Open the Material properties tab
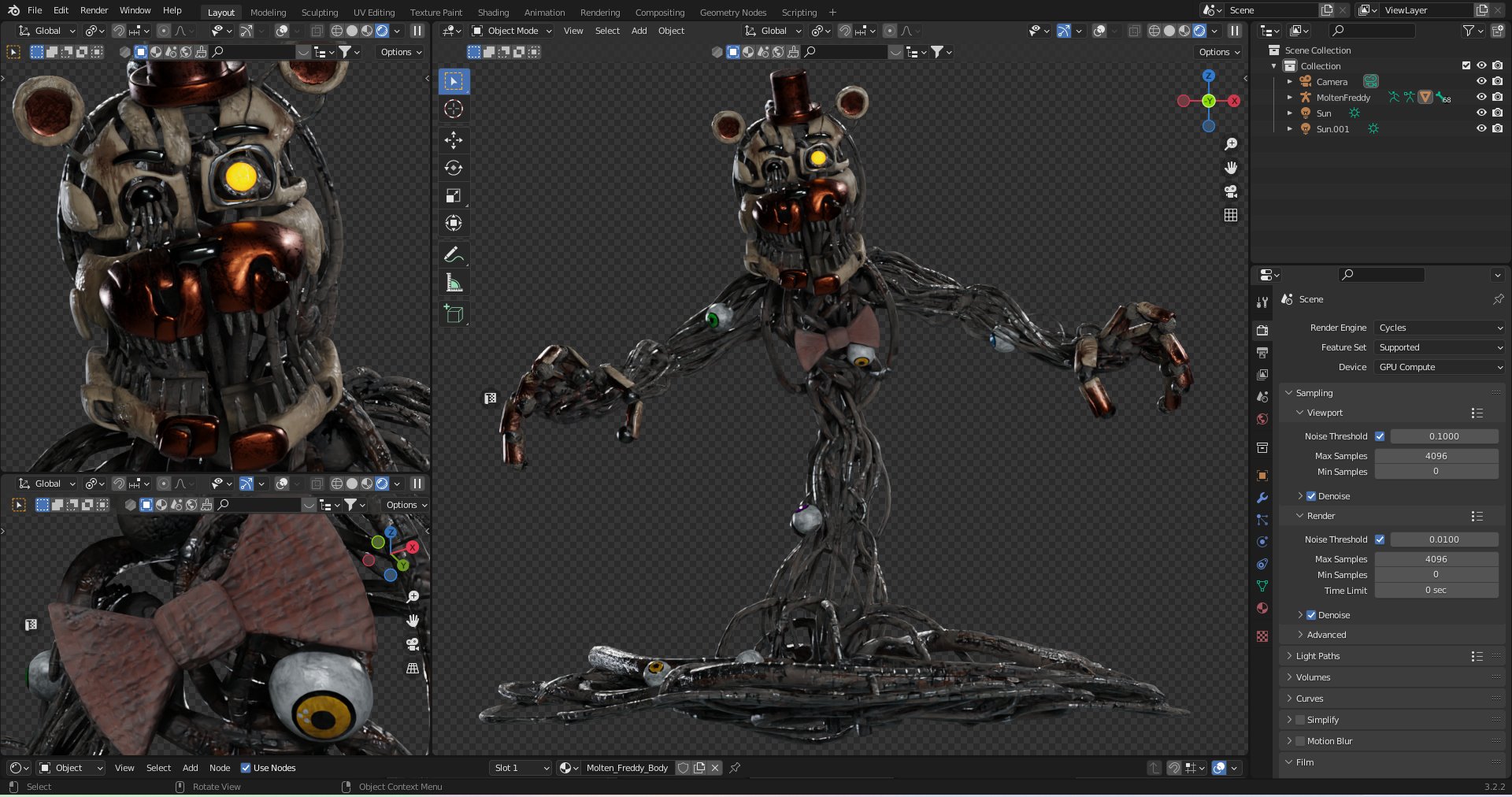This screenshot has height=797, width=1512. point(1262,608)
